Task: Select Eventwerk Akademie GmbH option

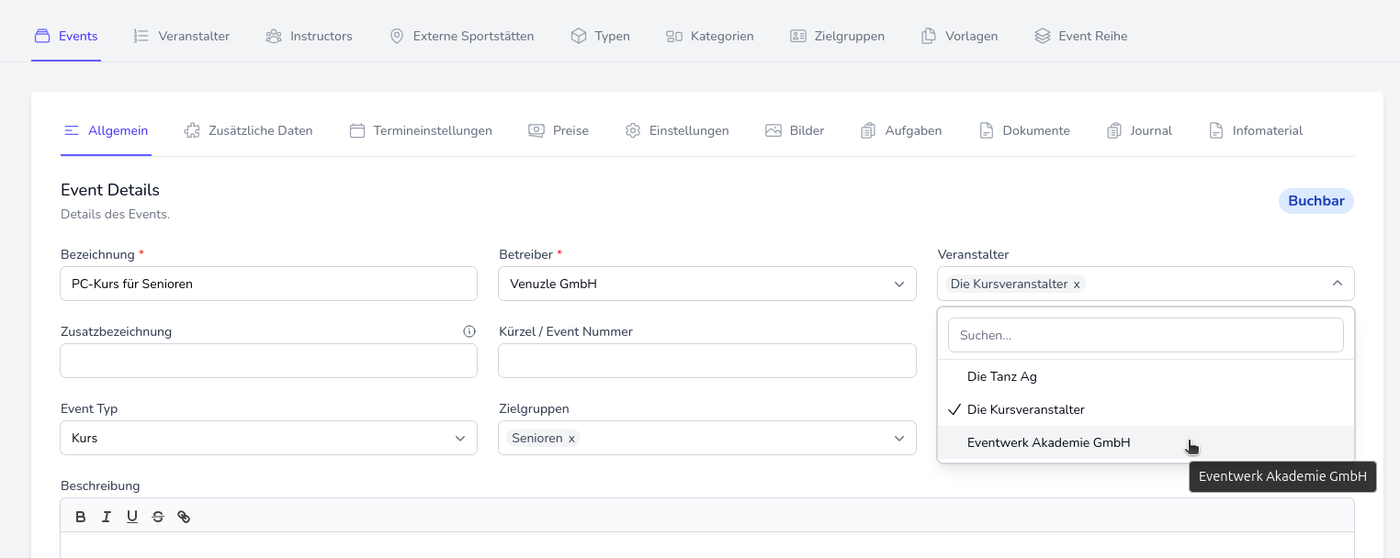Action: coord(1048,443)
